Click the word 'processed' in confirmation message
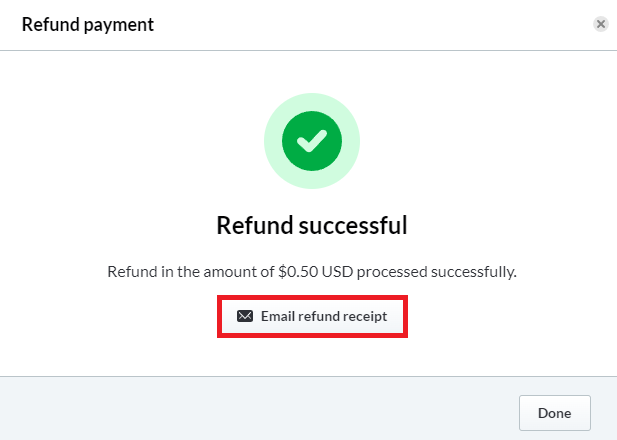 pyautogui.click(x=392, y=272)
